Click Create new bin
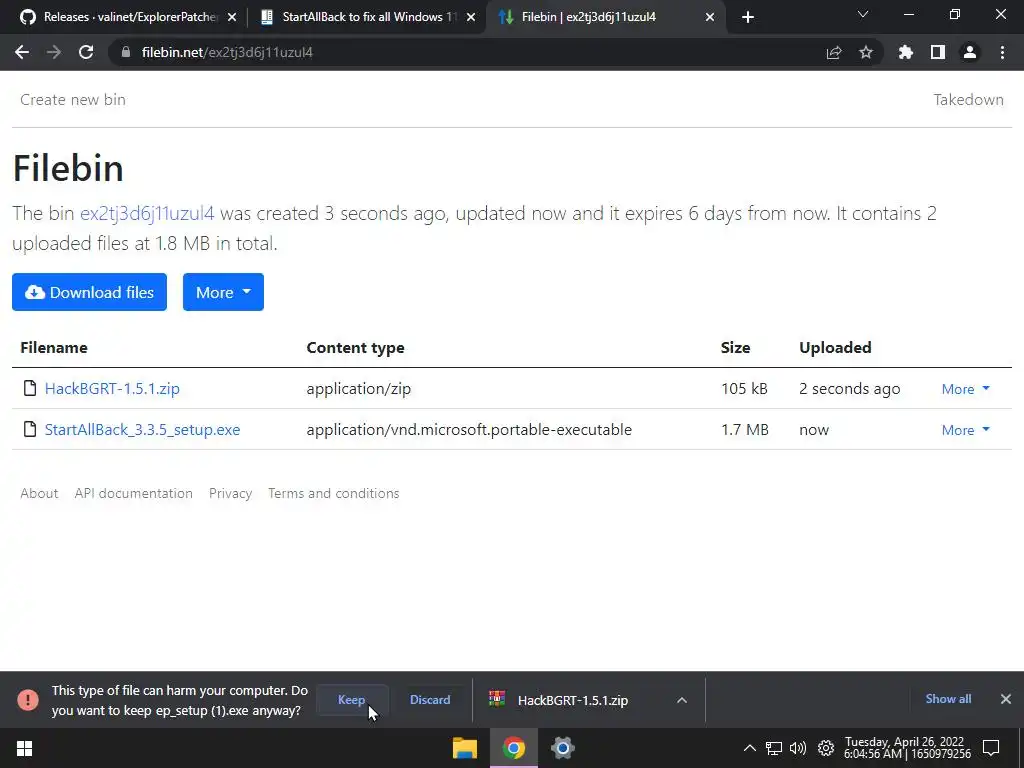 73,100
